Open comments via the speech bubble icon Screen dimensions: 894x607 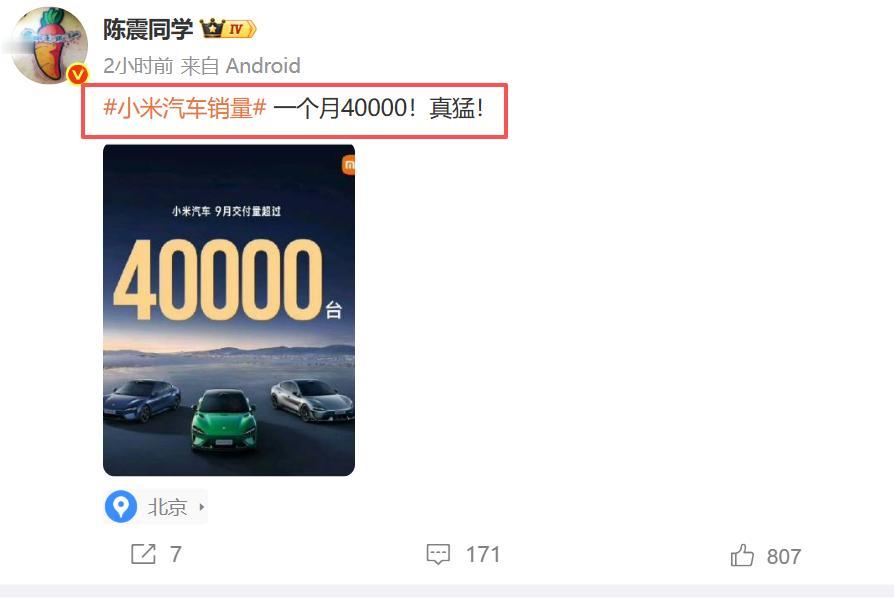438,555
